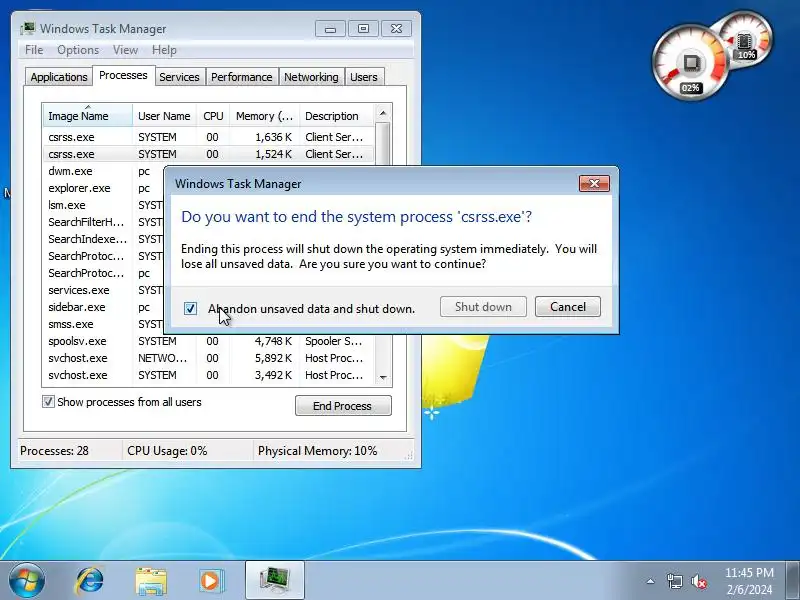
Task: Switch to the Services tab
Action: (179, 77)
